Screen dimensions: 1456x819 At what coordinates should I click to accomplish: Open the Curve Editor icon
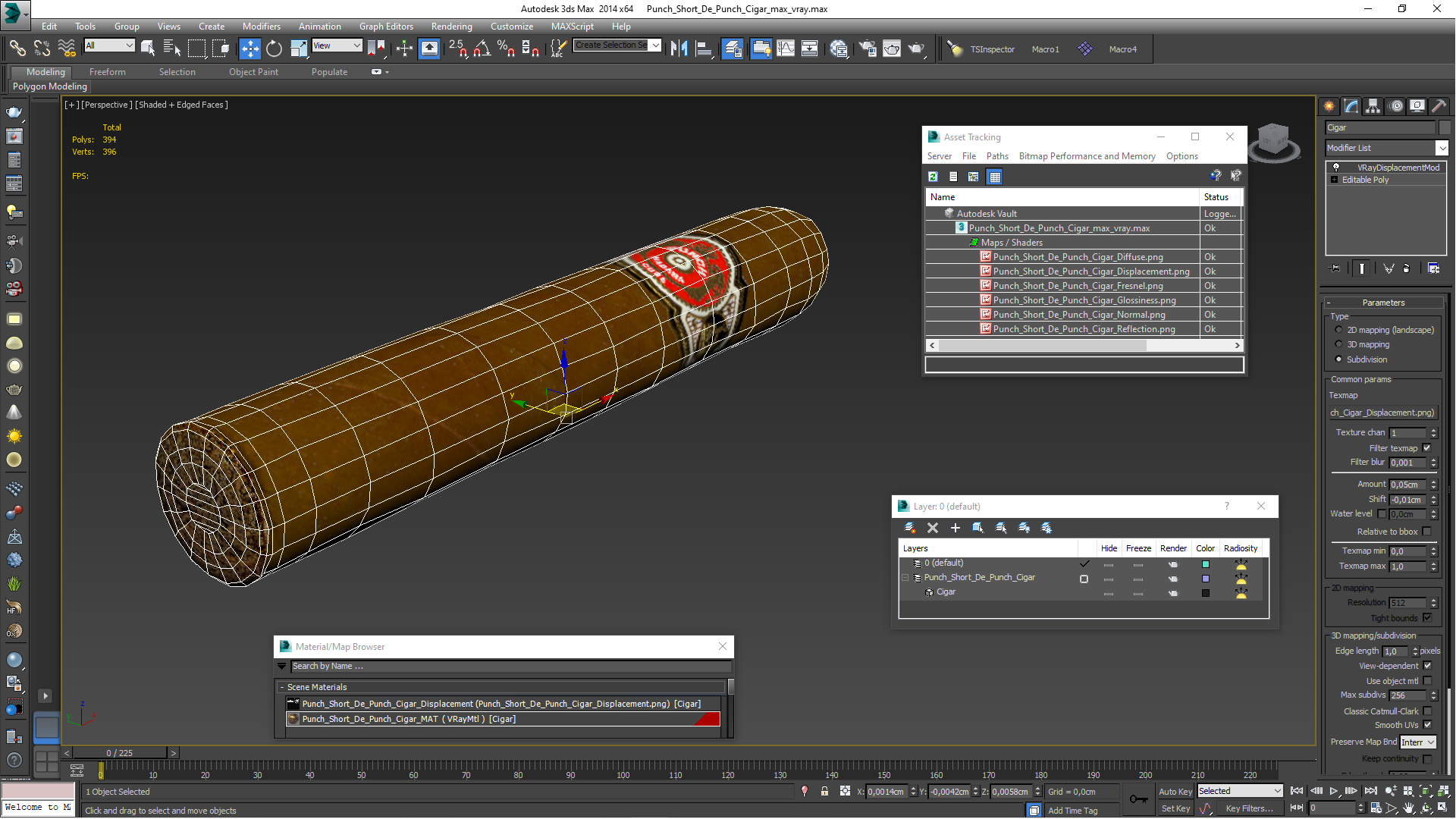(x=786, y=49)
